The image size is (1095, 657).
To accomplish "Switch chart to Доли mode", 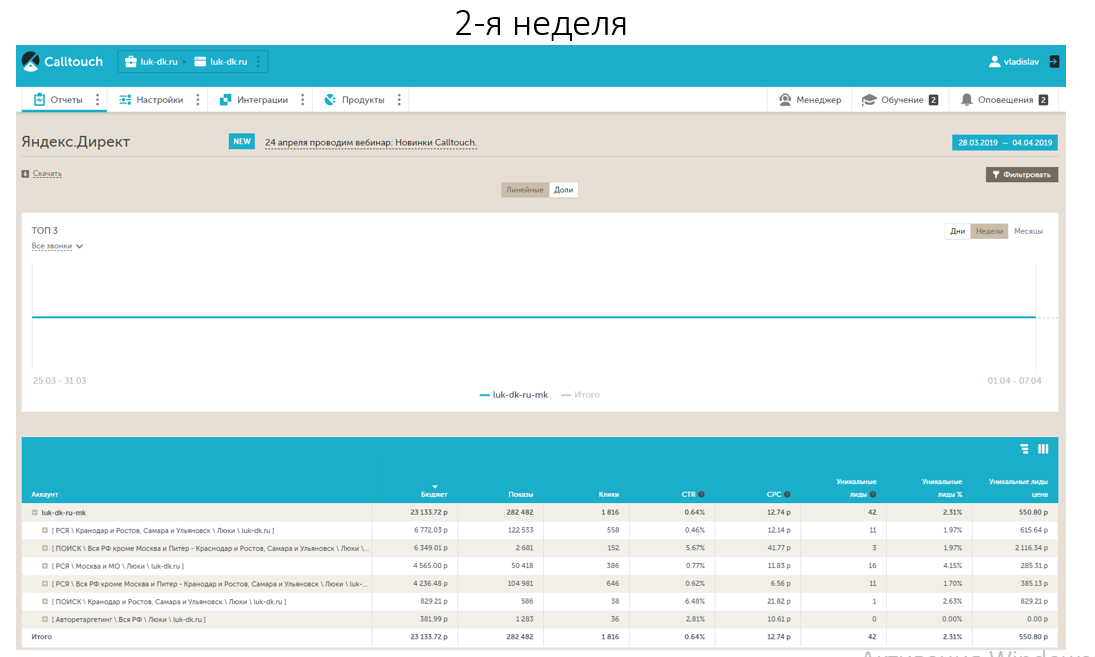I will (x=564, y=190).
